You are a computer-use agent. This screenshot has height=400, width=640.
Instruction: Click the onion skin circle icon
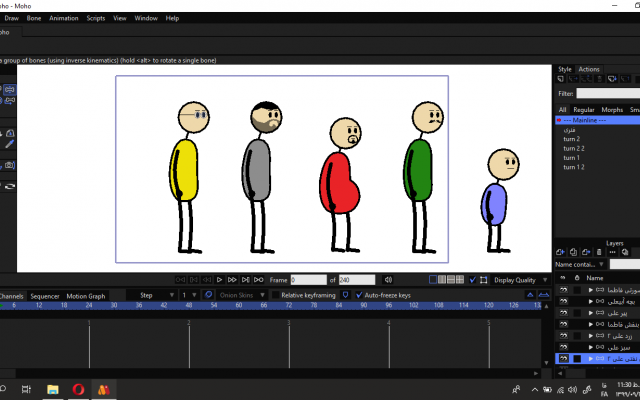click(x=209, y=295)
